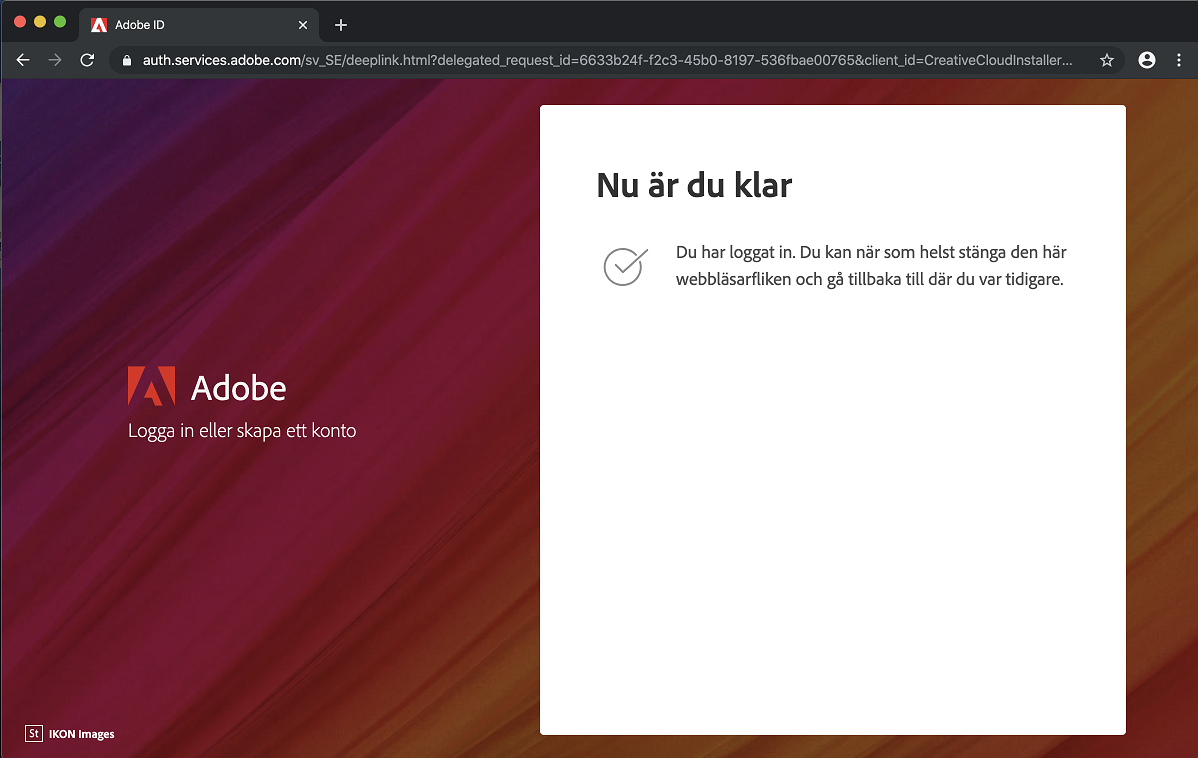
Task: Click the checkmark confirmation icon
Action: [625, 266]
